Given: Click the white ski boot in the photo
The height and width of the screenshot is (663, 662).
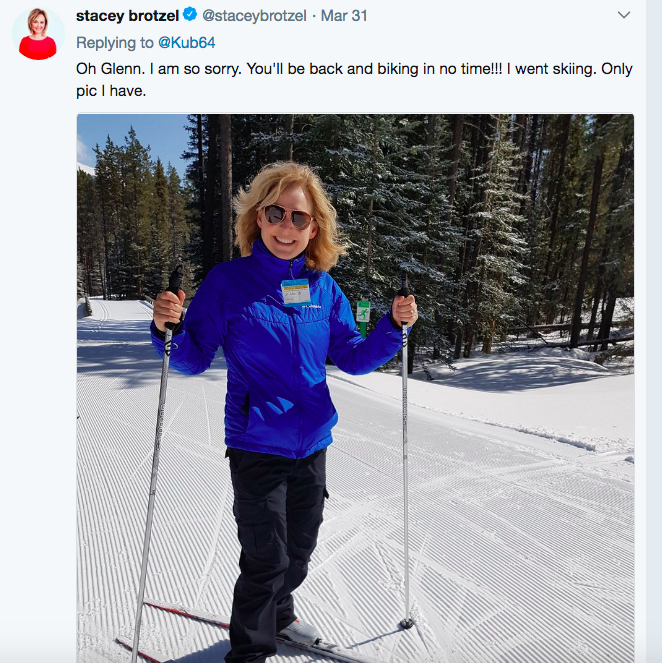Looking at the screenshot, I should tap(297, 631).
